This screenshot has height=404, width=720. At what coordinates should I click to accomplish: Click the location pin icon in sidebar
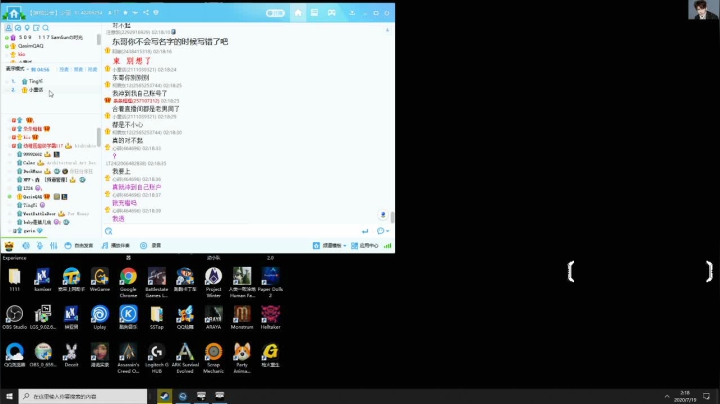pyautogui.click(x=27, y=28)
